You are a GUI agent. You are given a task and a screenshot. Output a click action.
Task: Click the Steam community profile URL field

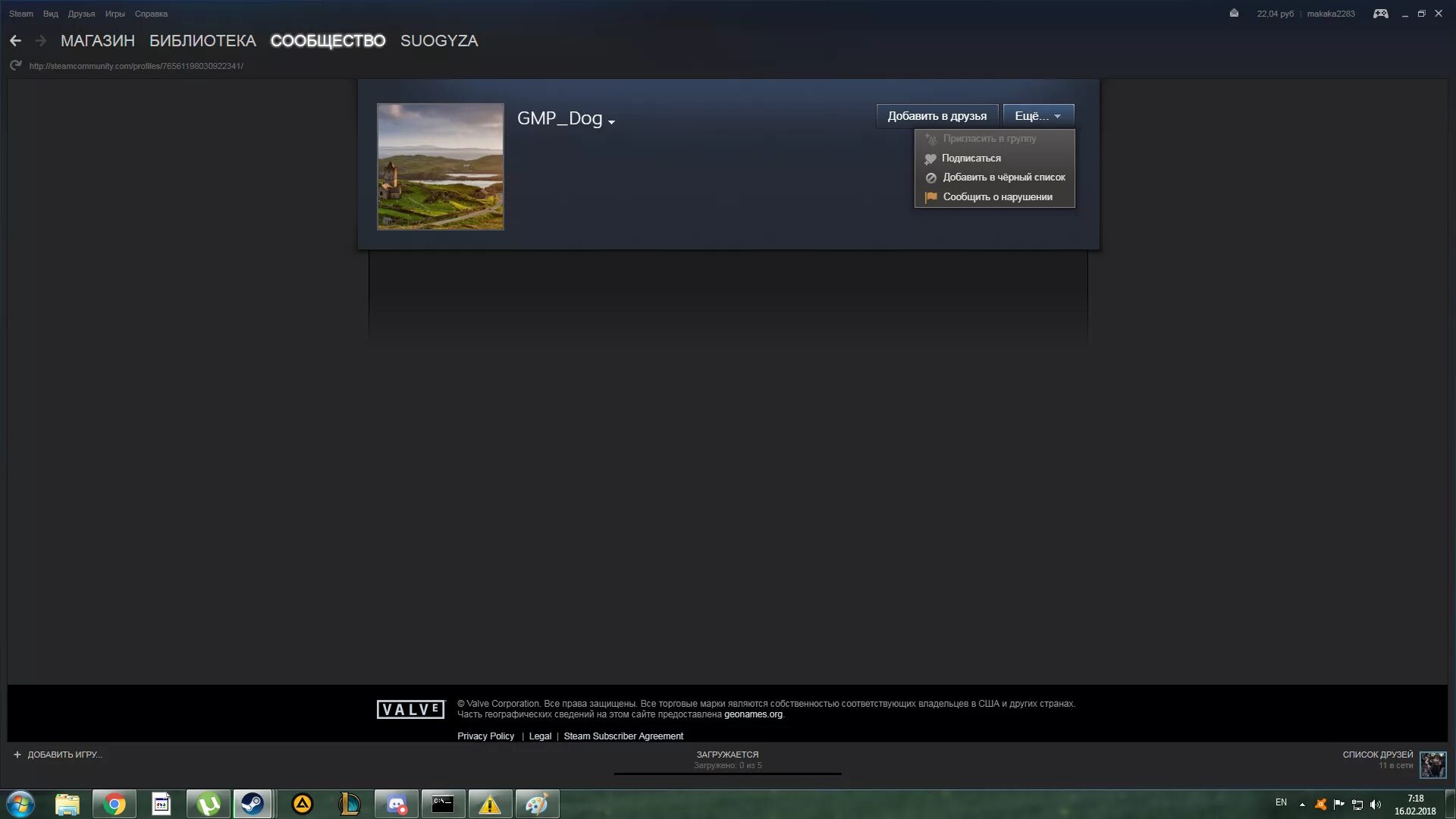click(136, 66)
